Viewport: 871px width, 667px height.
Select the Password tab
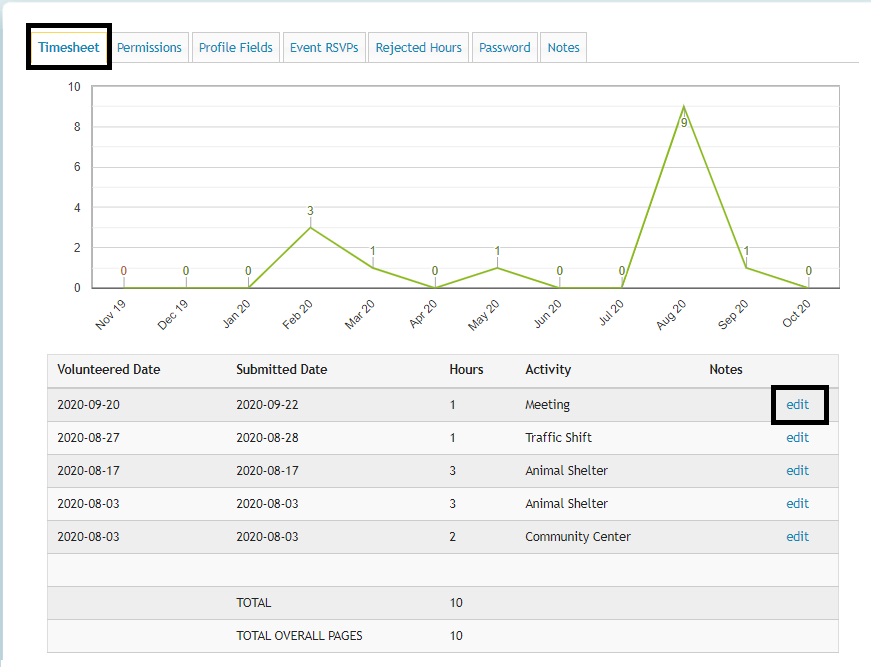[504, 48]
